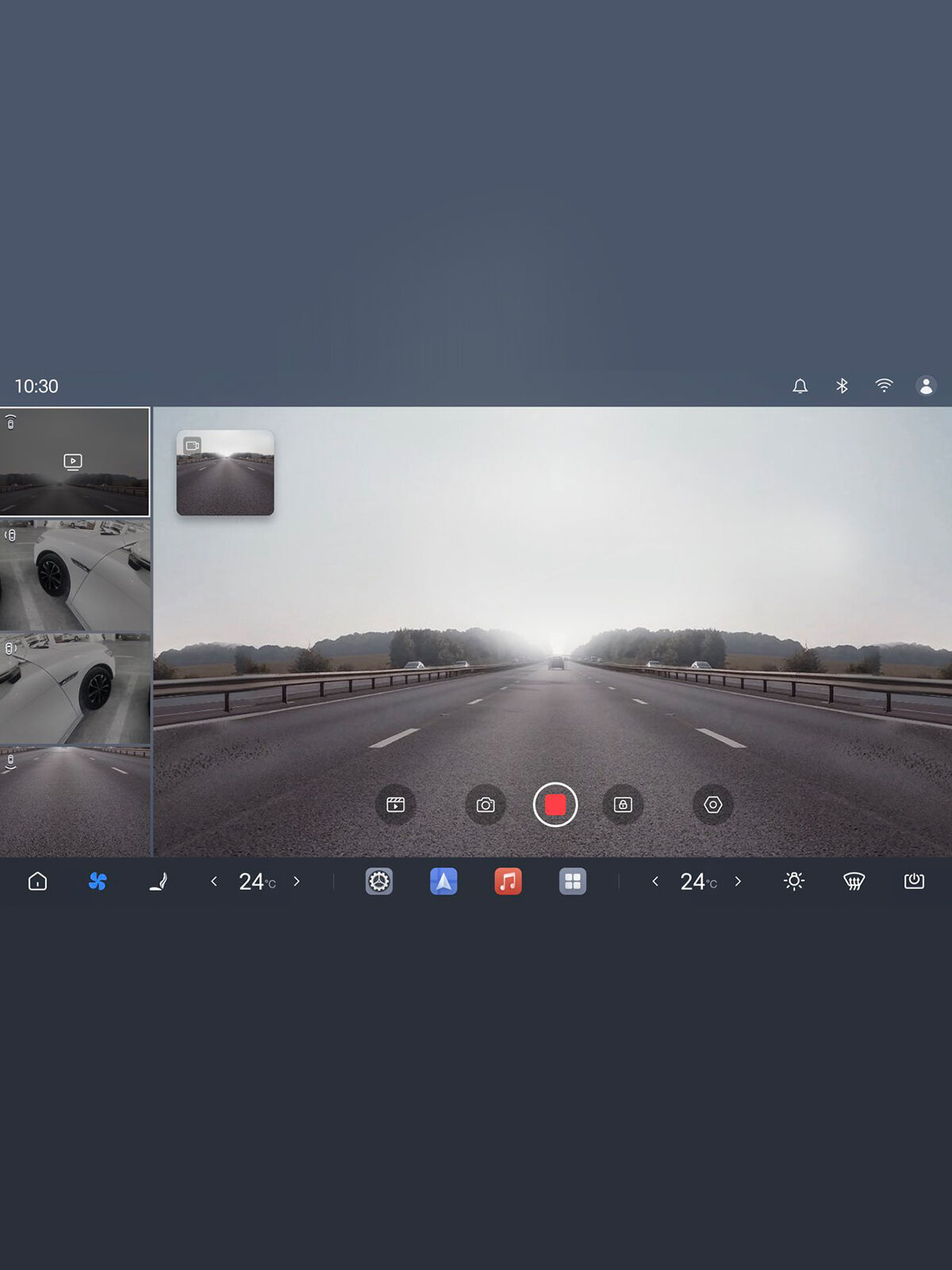
Task: Select the front camera thumbnail in sidebar
Action: 75,462
